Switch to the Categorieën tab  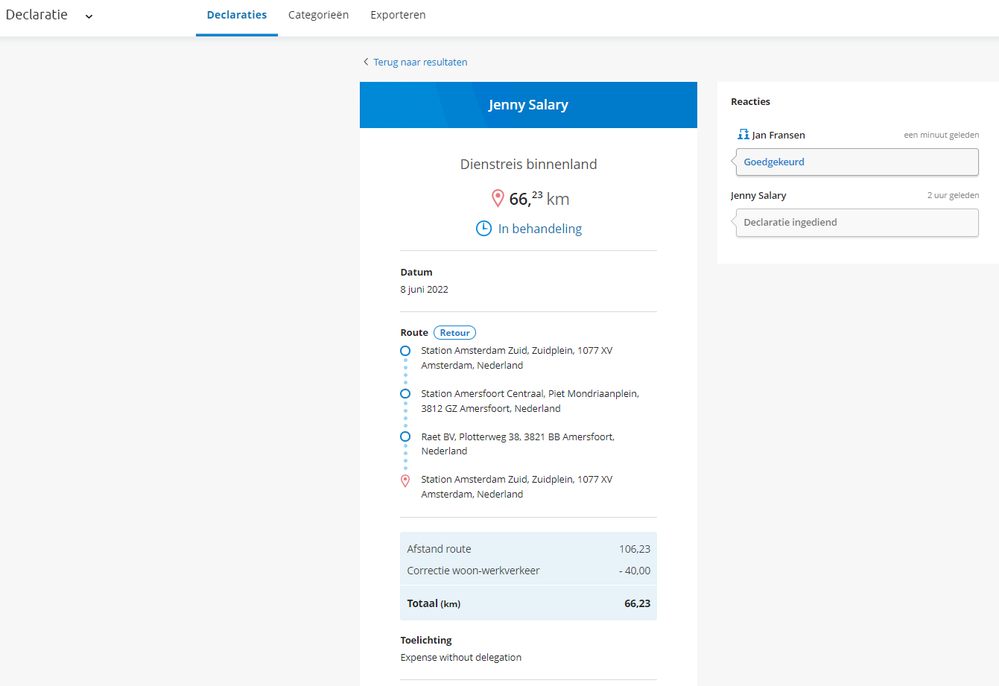[x=318, y=16]
